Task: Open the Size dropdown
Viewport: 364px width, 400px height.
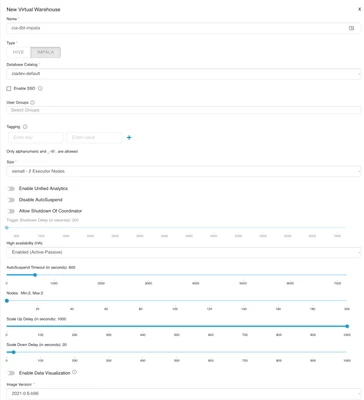Action: (x=184, y=171)
